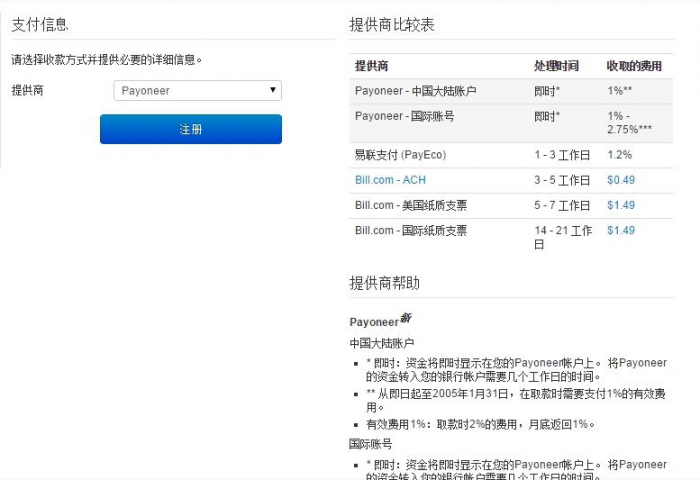
Task: Click the '1 - 3 工作日' cell
Action: tap(562, 155)
